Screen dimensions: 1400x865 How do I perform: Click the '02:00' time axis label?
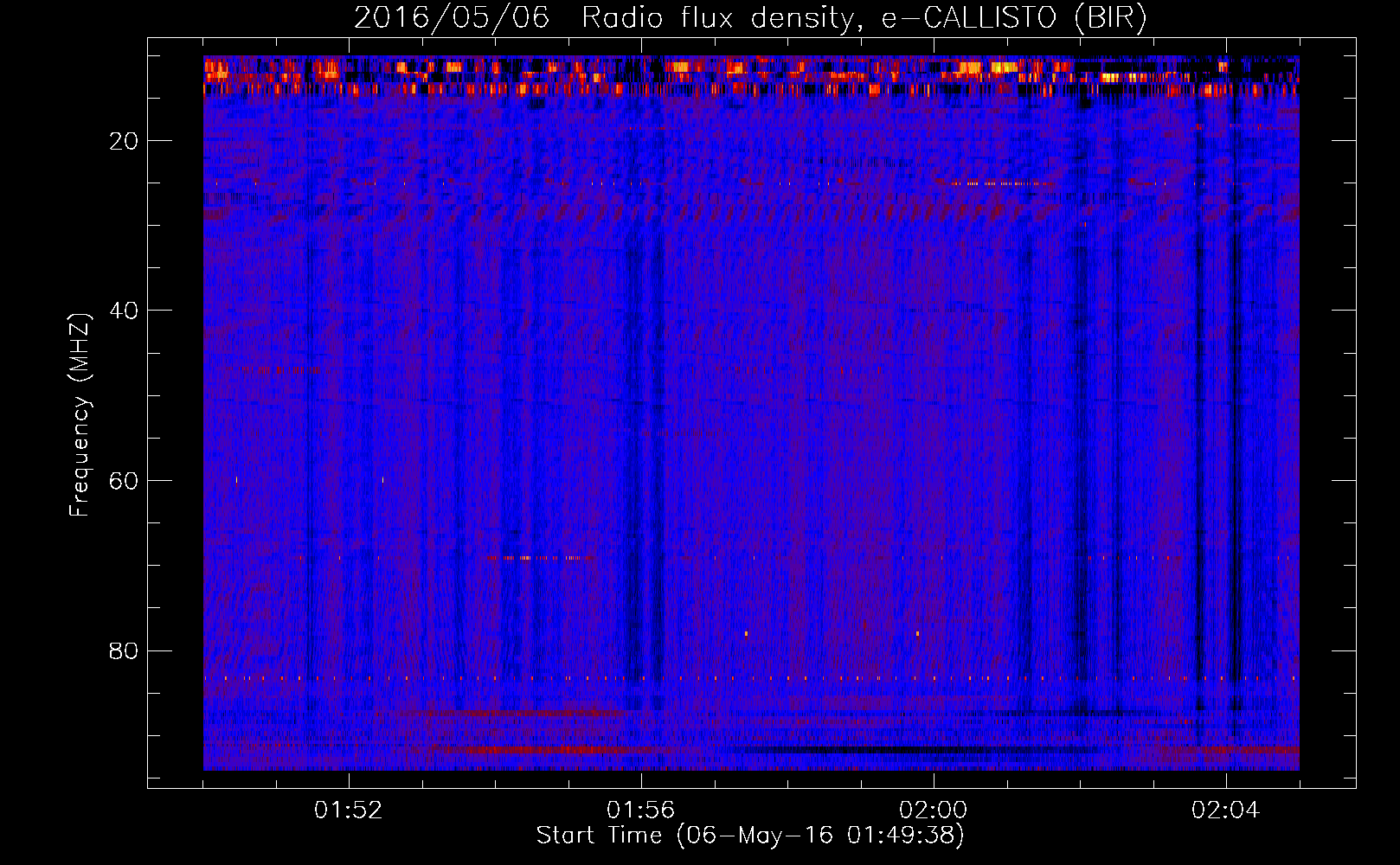click(x=934, y=811)
